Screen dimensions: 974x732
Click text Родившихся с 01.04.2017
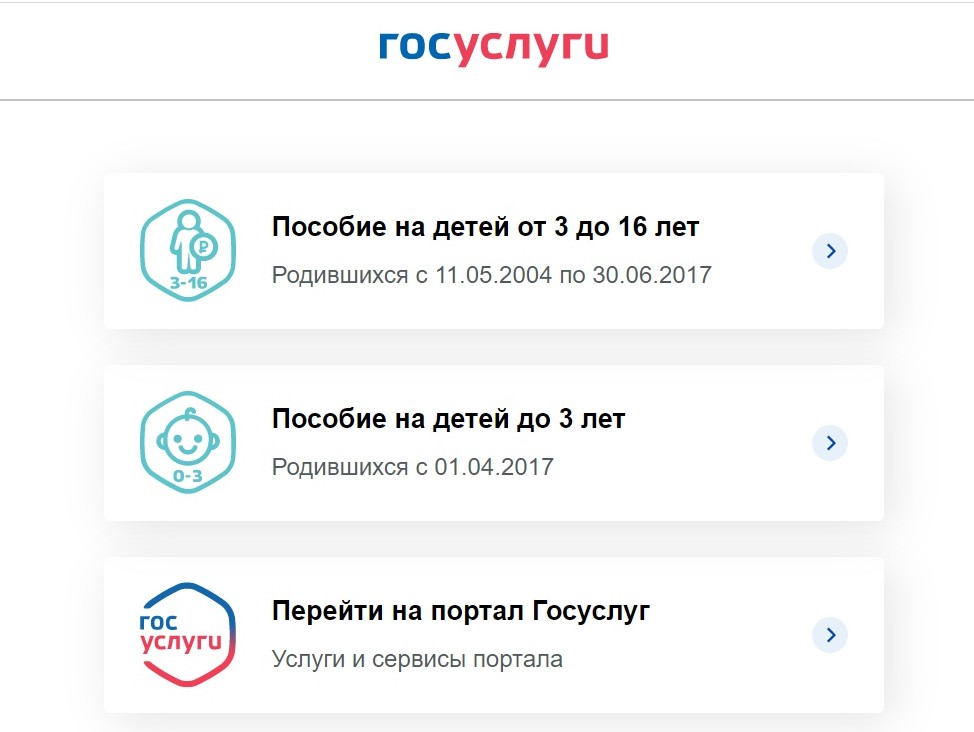pos(412,467)
